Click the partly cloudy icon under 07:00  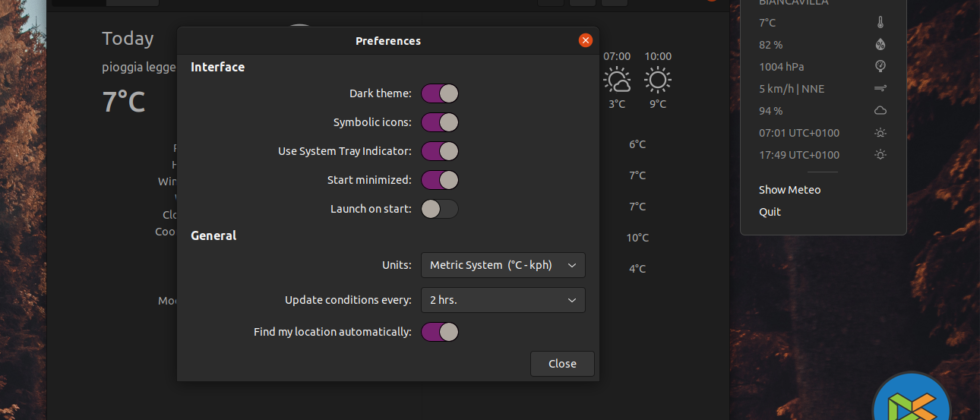pyautogui.click(x=617, y=80)
